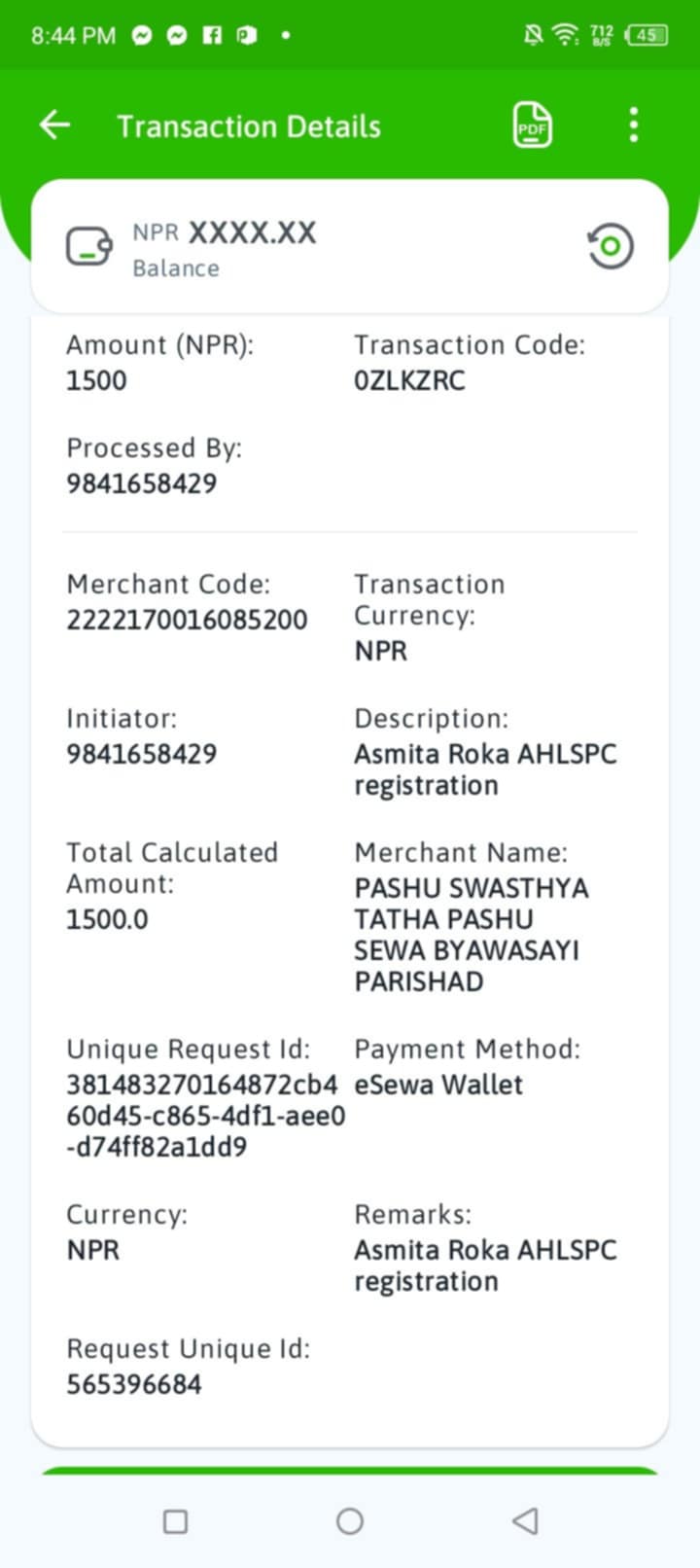The height and width of the screenshot is (1568, 700).
Task: Open the three-dot overflow menu
Action: click(x=634, y=125)
